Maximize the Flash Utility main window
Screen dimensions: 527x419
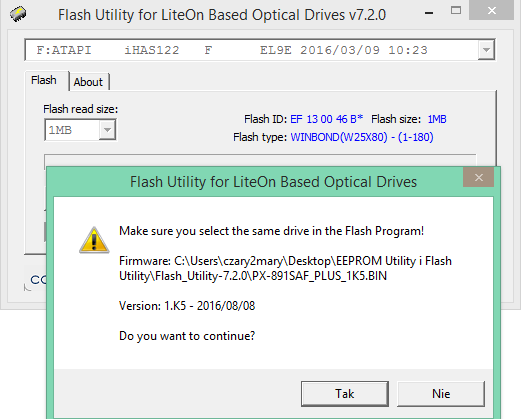456,11
